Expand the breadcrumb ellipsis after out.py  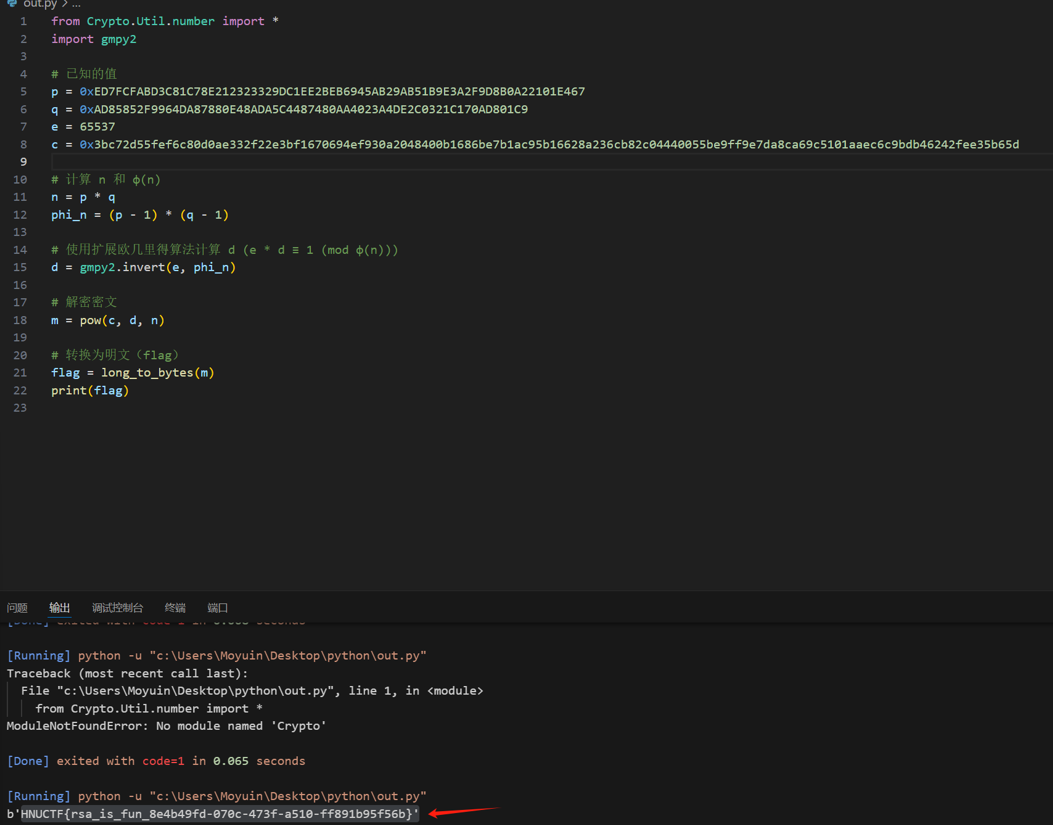click(x=76, y=4)
